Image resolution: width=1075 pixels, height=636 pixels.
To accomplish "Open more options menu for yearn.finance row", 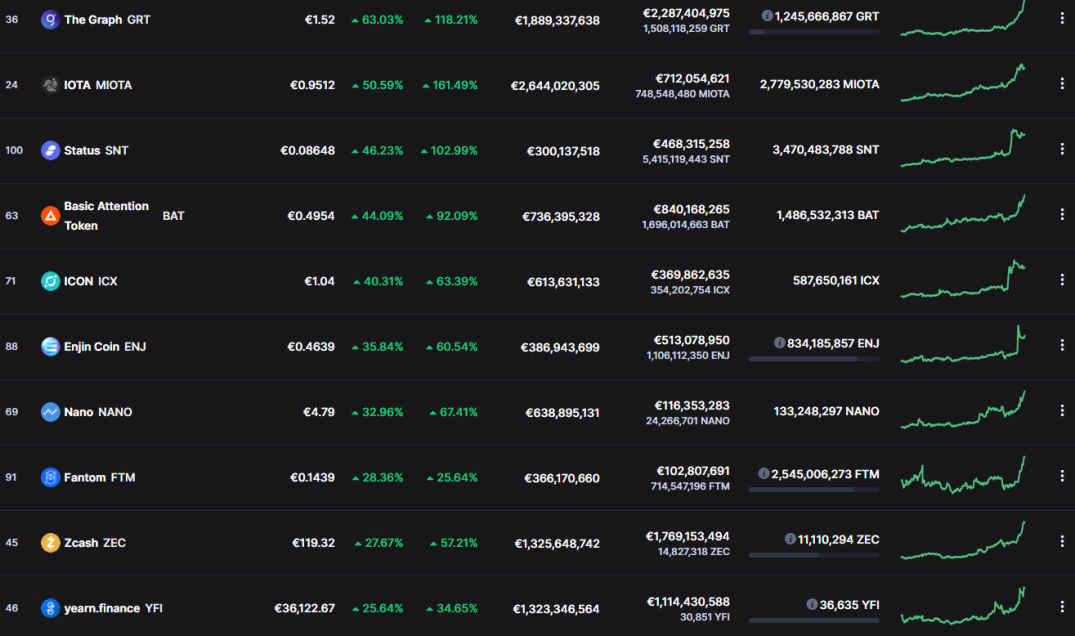I will [1062, 607].
